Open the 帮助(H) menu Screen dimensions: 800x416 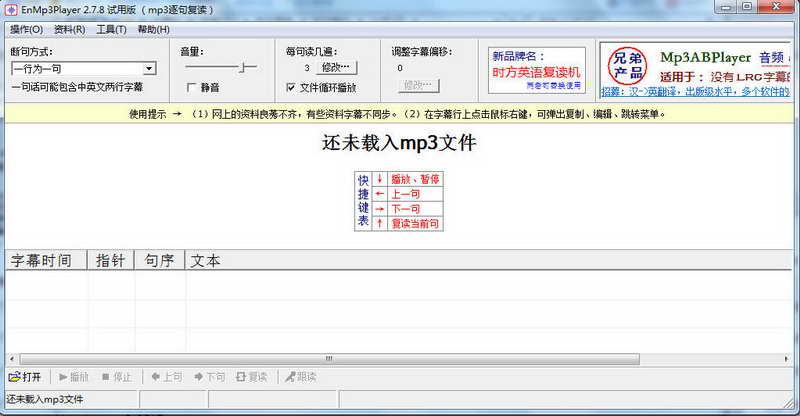point(154,30)
